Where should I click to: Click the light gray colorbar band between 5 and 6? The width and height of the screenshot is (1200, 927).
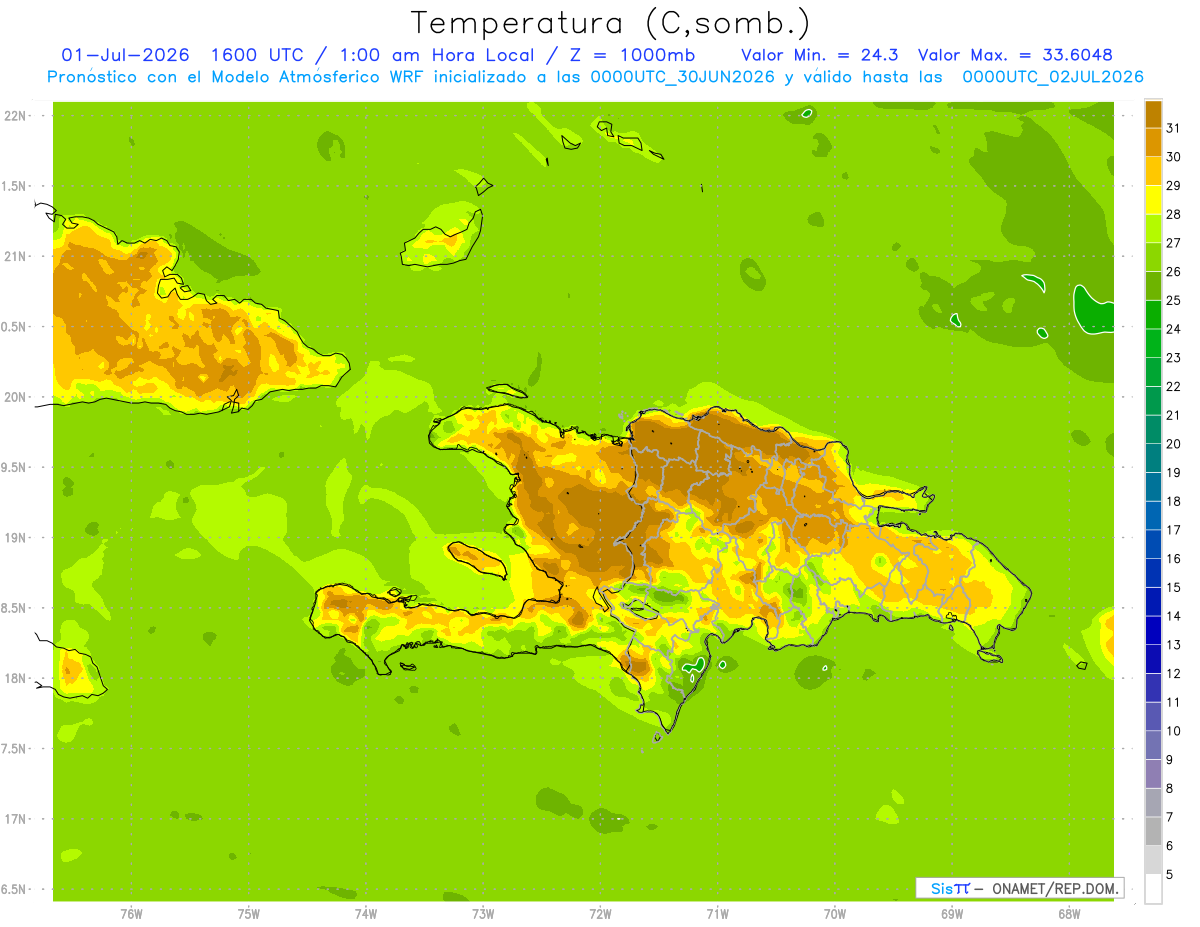pos(1153,860)
